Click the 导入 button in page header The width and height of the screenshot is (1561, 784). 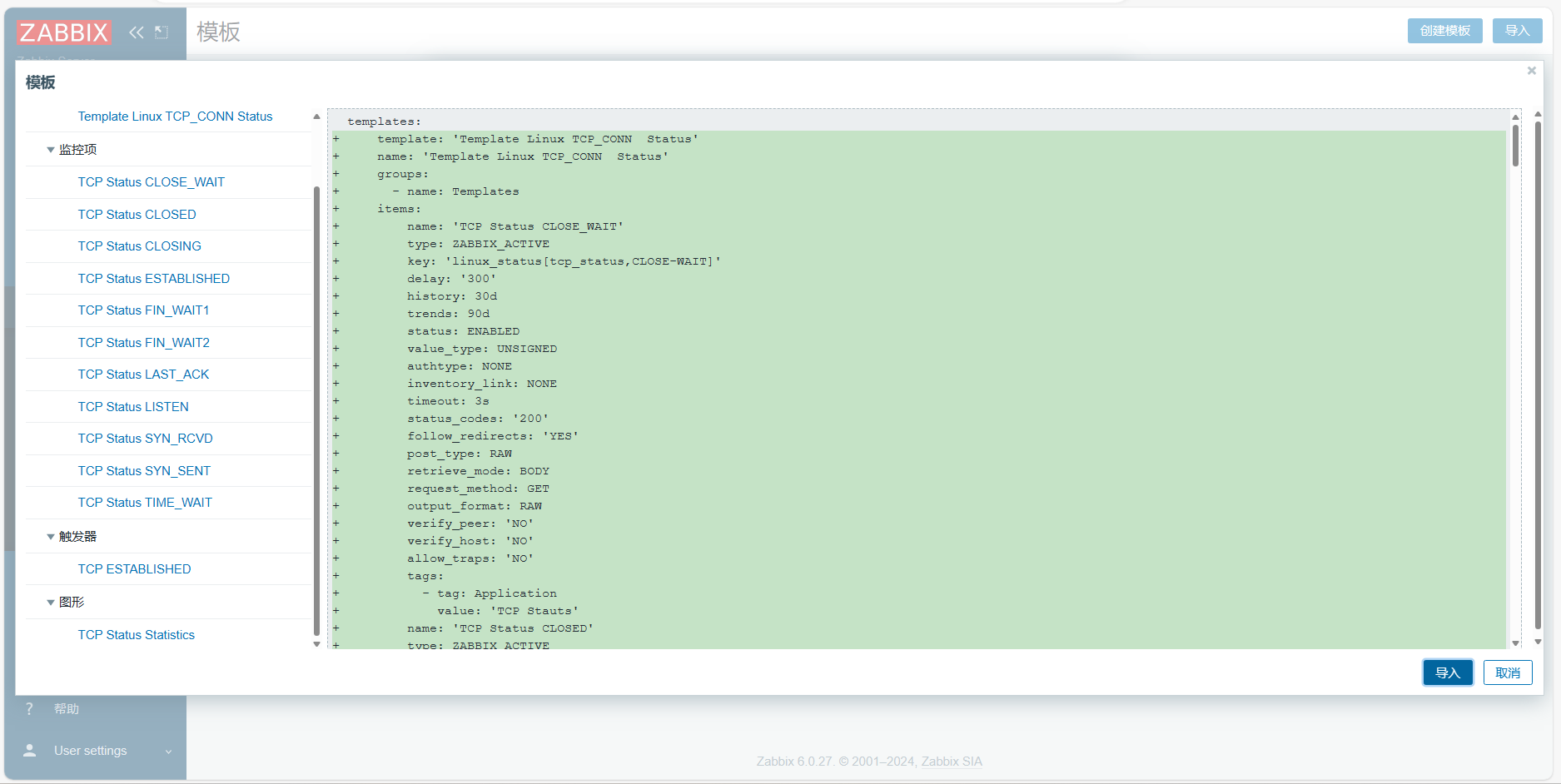pyautogui.click(x=1518, y=31)
